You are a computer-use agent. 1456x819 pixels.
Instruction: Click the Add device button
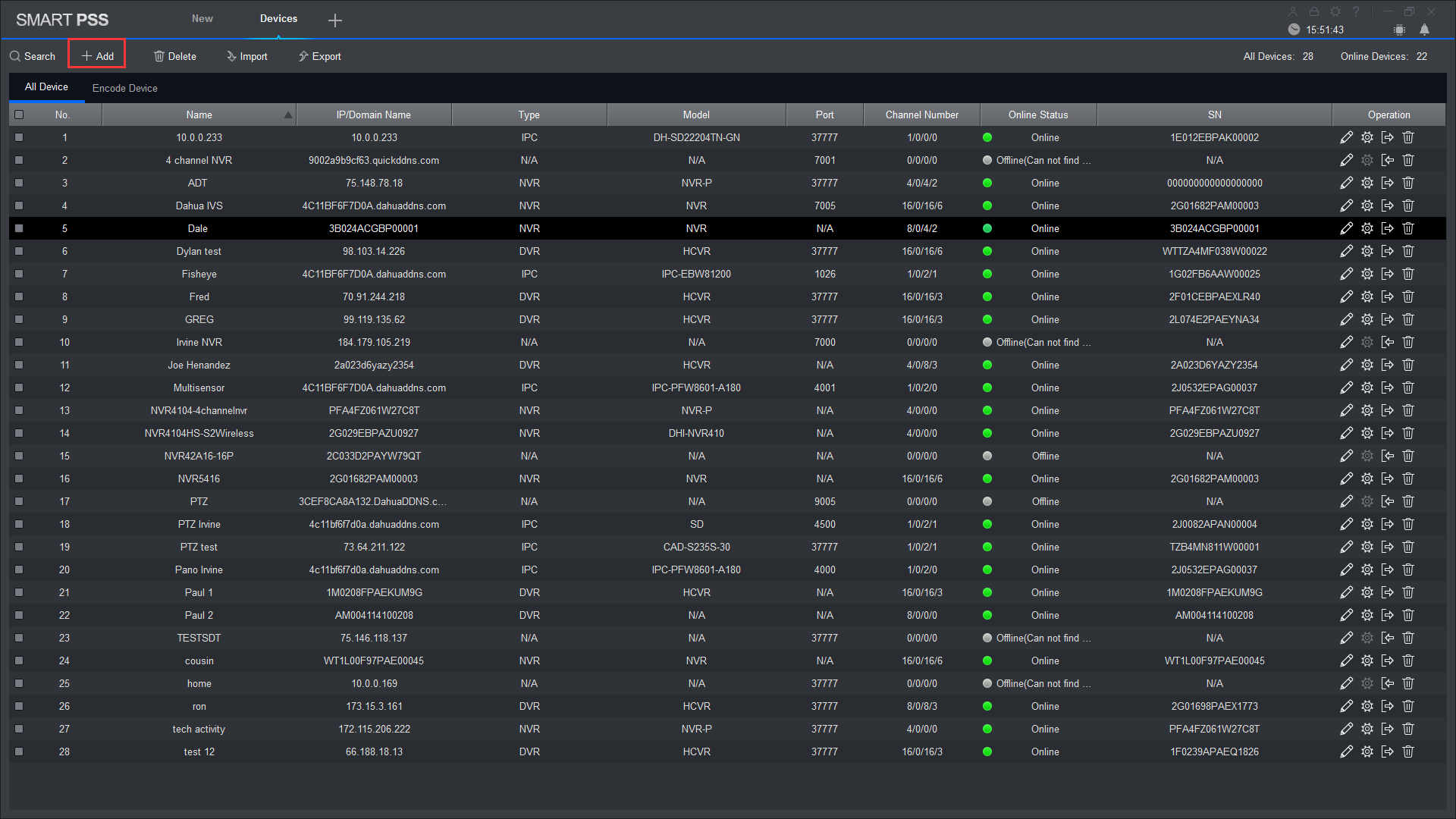click(97, 56)
